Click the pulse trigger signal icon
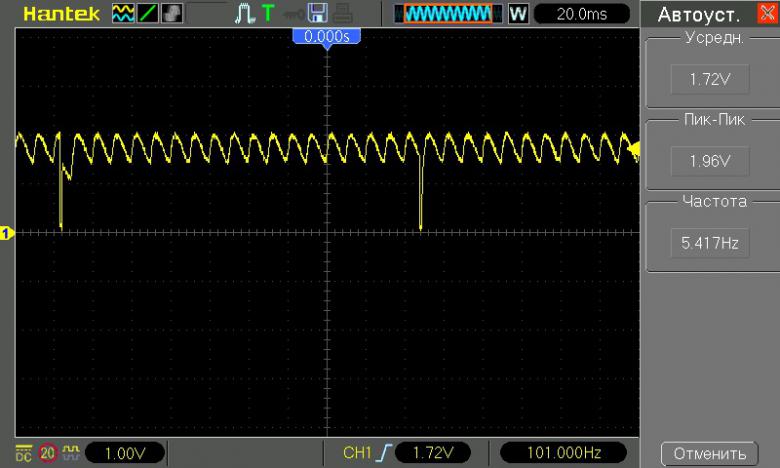 tap(244, 13)
